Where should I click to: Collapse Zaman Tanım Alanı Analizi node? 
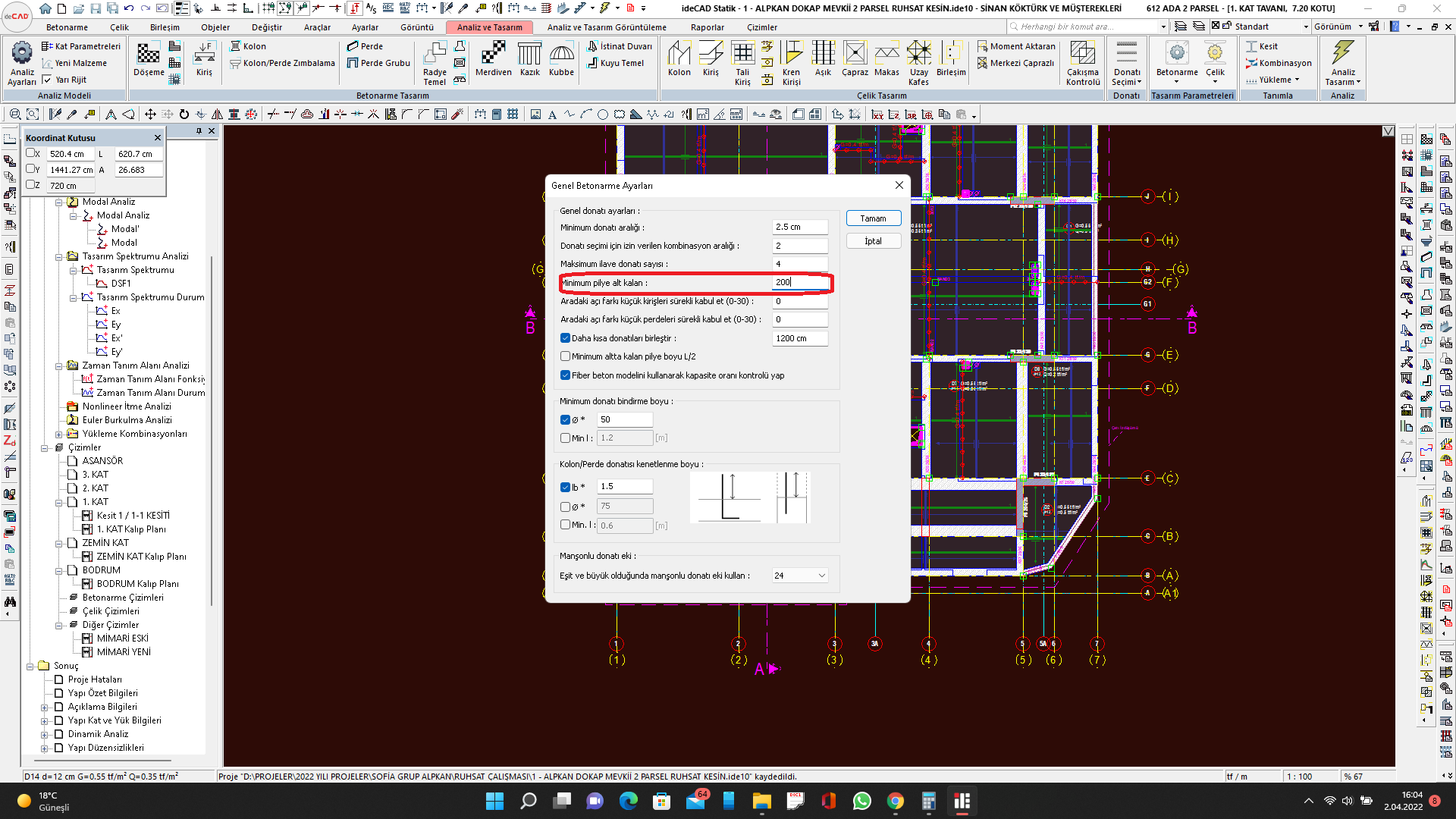click(x=58, y=366)
